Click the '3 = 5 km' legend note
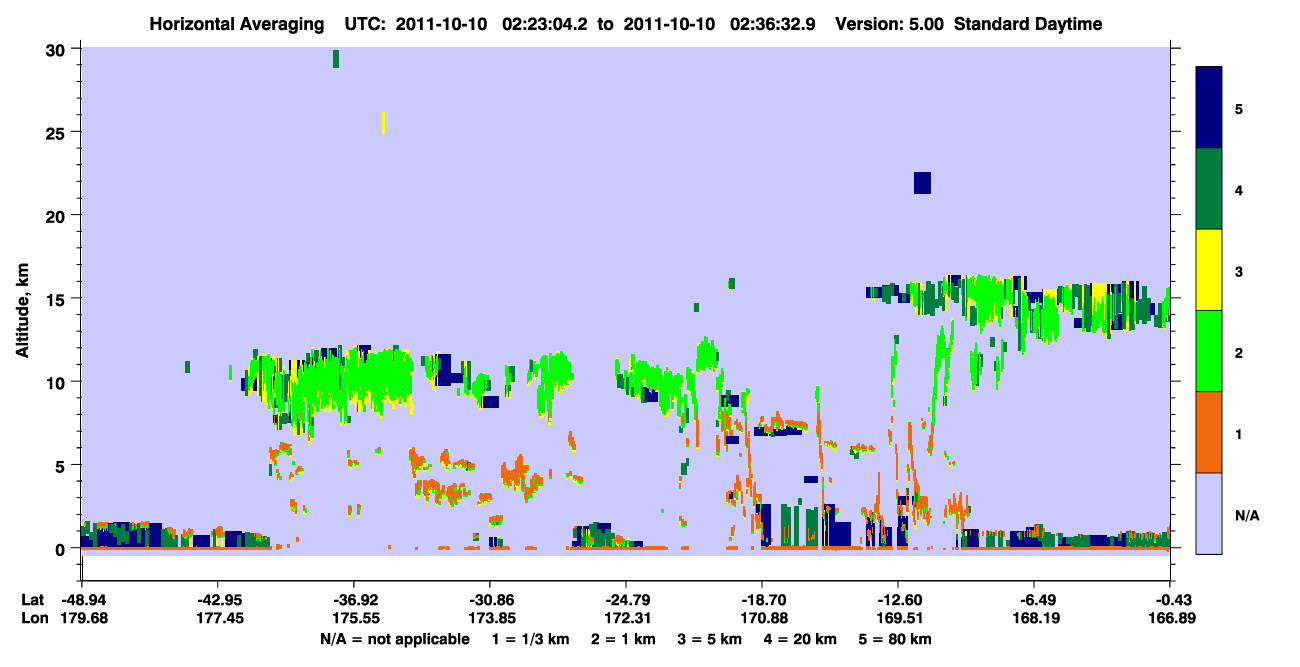This screenshot has width=1300, height=667. tap(709, 639)
